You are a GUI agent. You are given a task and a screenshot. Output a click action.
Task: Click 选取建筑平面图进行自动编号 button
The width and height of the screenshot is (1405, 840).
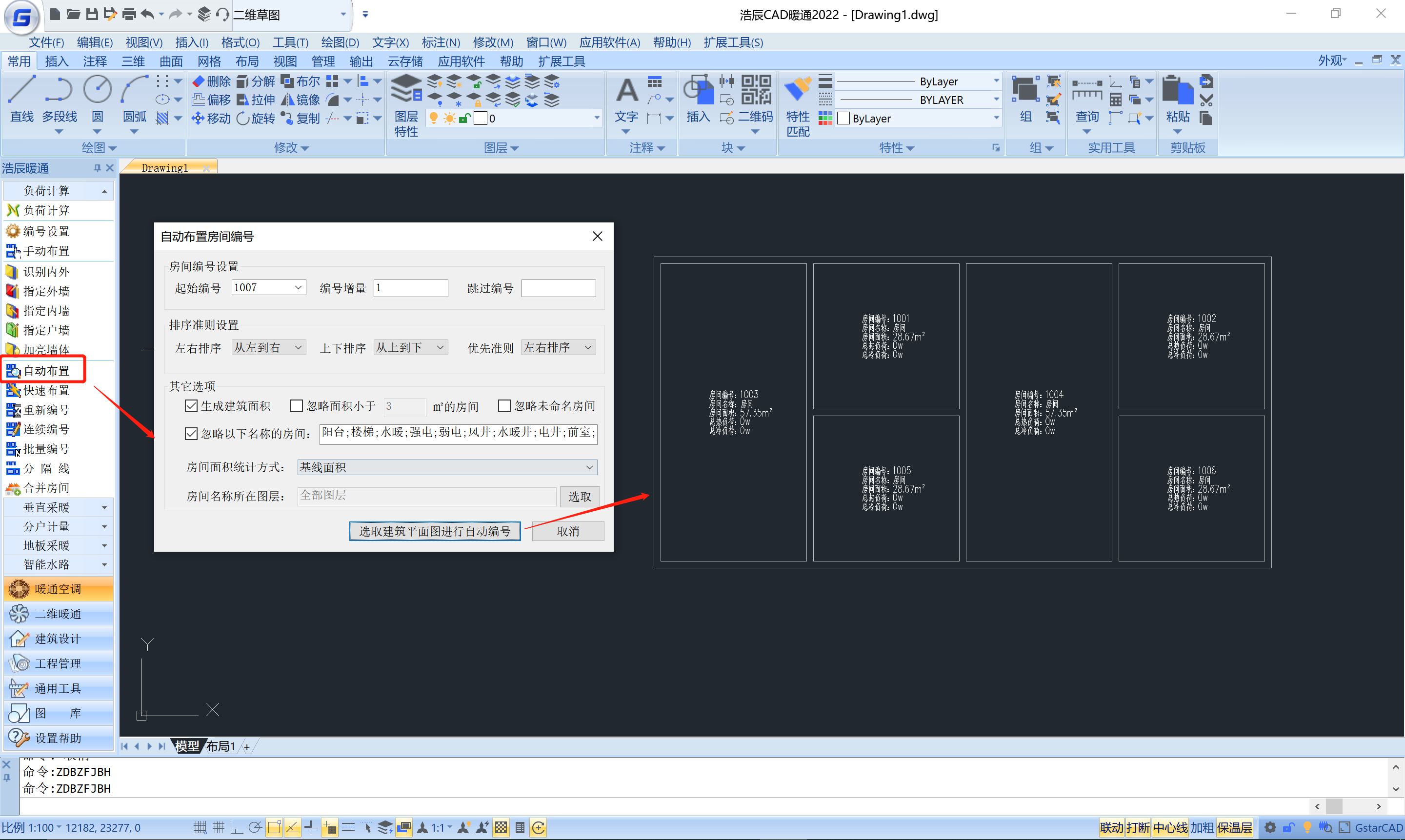(434, 531)
